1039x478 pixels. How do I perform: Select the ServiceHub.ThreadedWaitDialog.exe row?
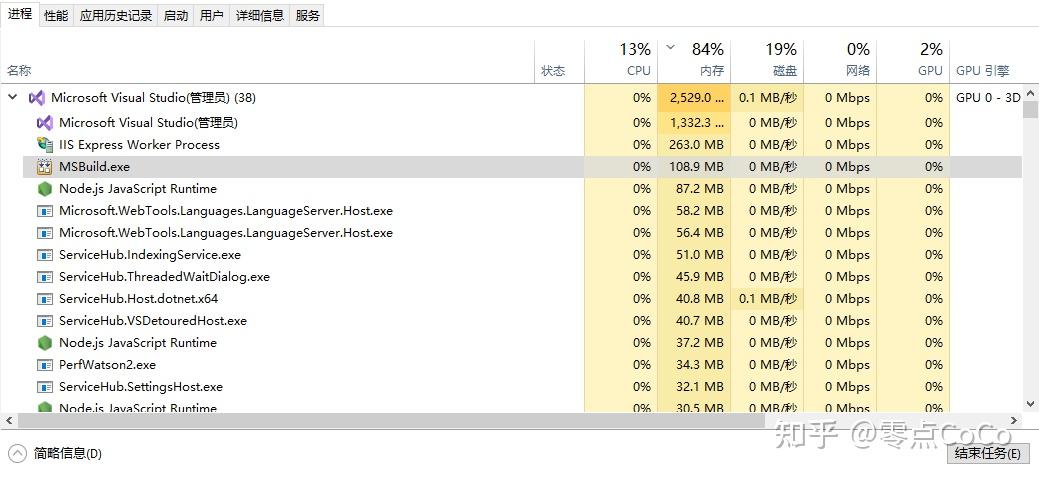(164, 277)
